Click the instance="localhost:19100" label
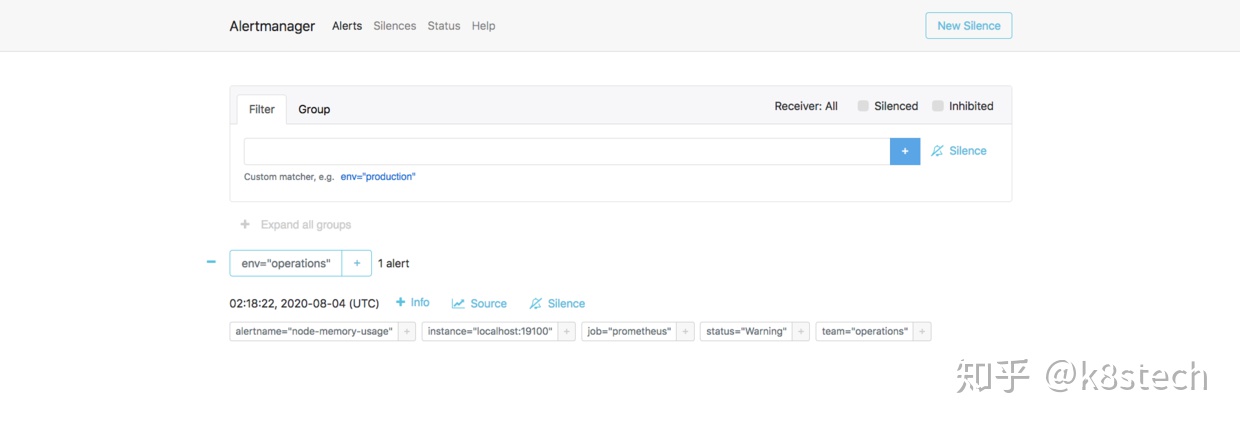The width and height of the screenshot is (1240, 426). click(x=489, y=331)
